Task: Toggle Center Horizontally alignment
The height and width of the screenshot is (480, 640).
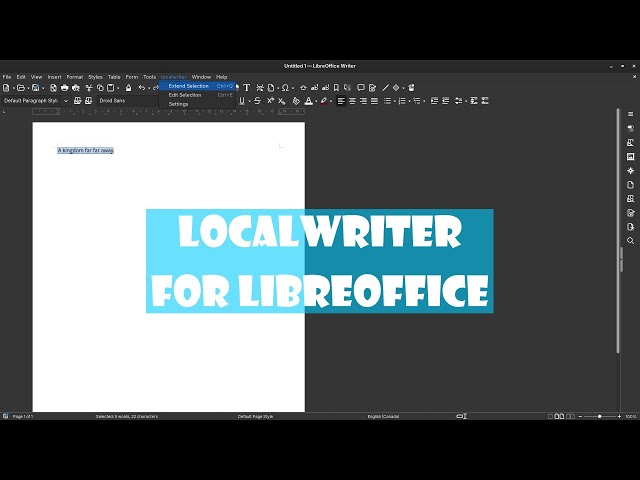Action: coord(352,101)
